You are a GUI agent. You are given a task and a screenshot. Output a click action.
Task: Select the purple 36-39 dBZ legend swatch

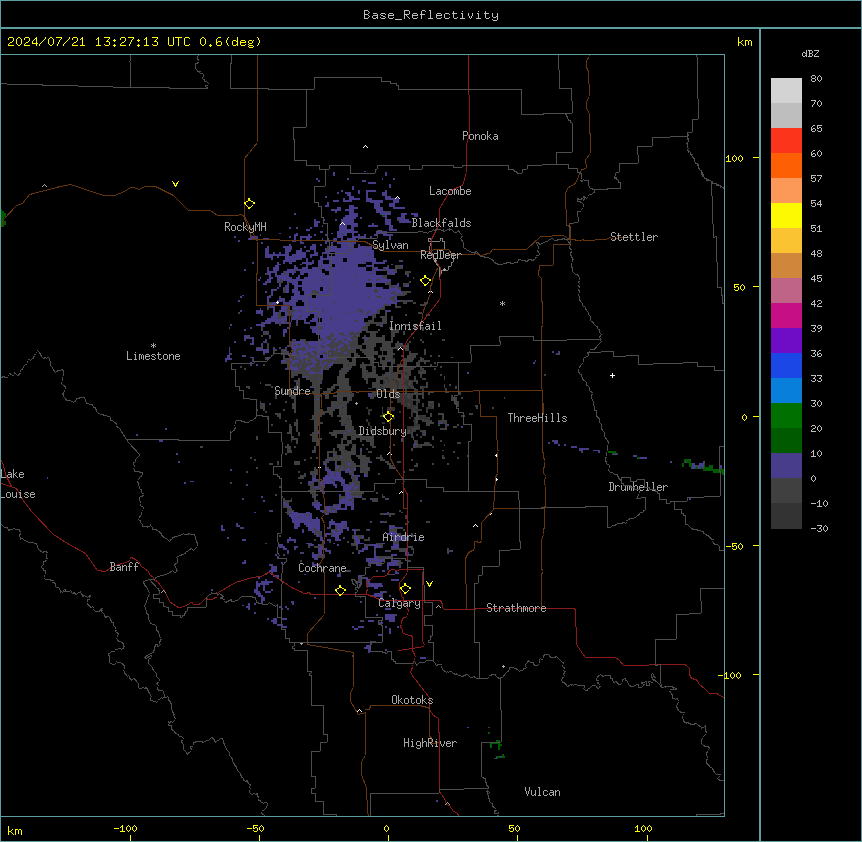(x=786, y=340)
